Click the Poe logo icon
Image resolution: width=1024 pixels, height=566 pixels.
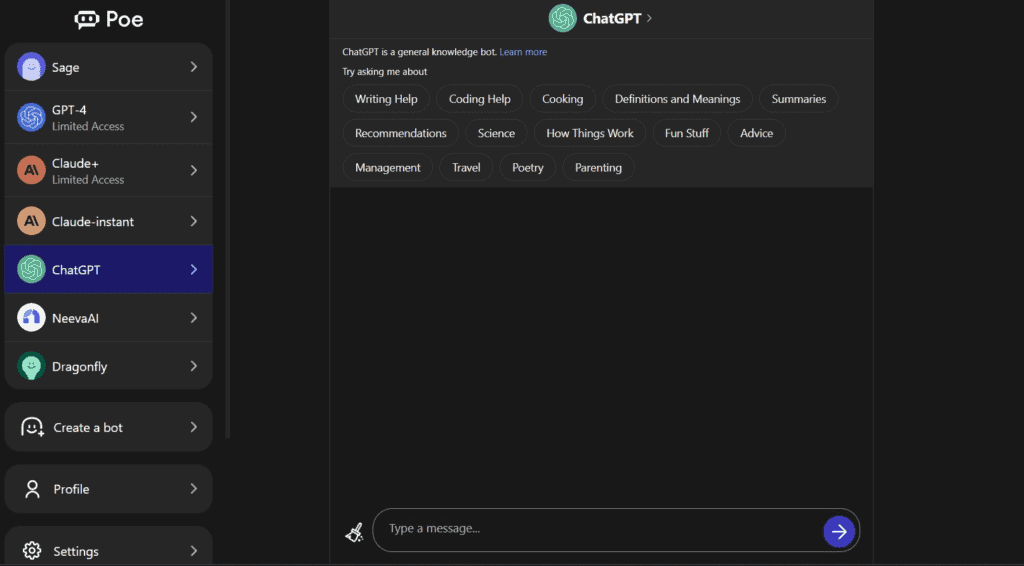pyautogui.click(x=87, y=19)
